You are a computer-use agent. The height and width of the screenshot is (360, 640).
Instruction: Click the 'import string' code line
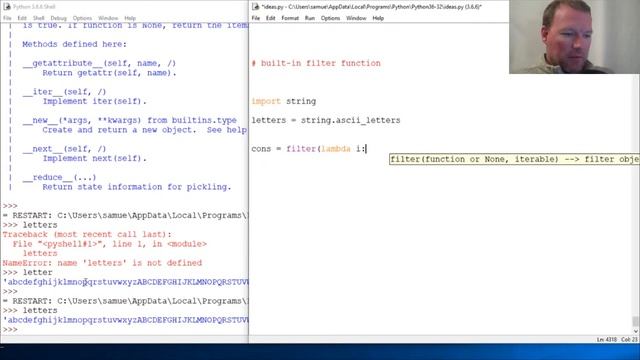(x=284, y=101)
